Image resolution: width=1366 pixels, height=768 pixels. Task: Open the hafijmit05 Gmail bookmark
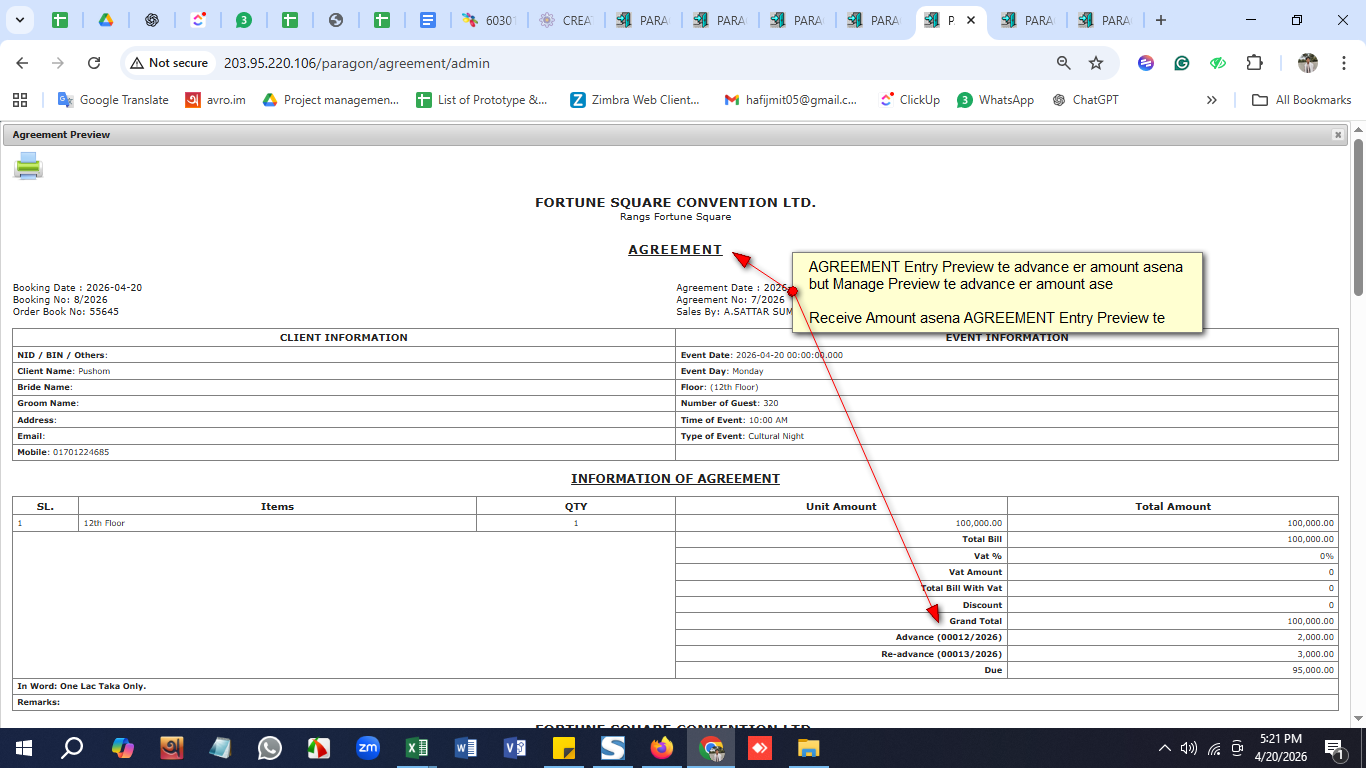pos(791,100)
